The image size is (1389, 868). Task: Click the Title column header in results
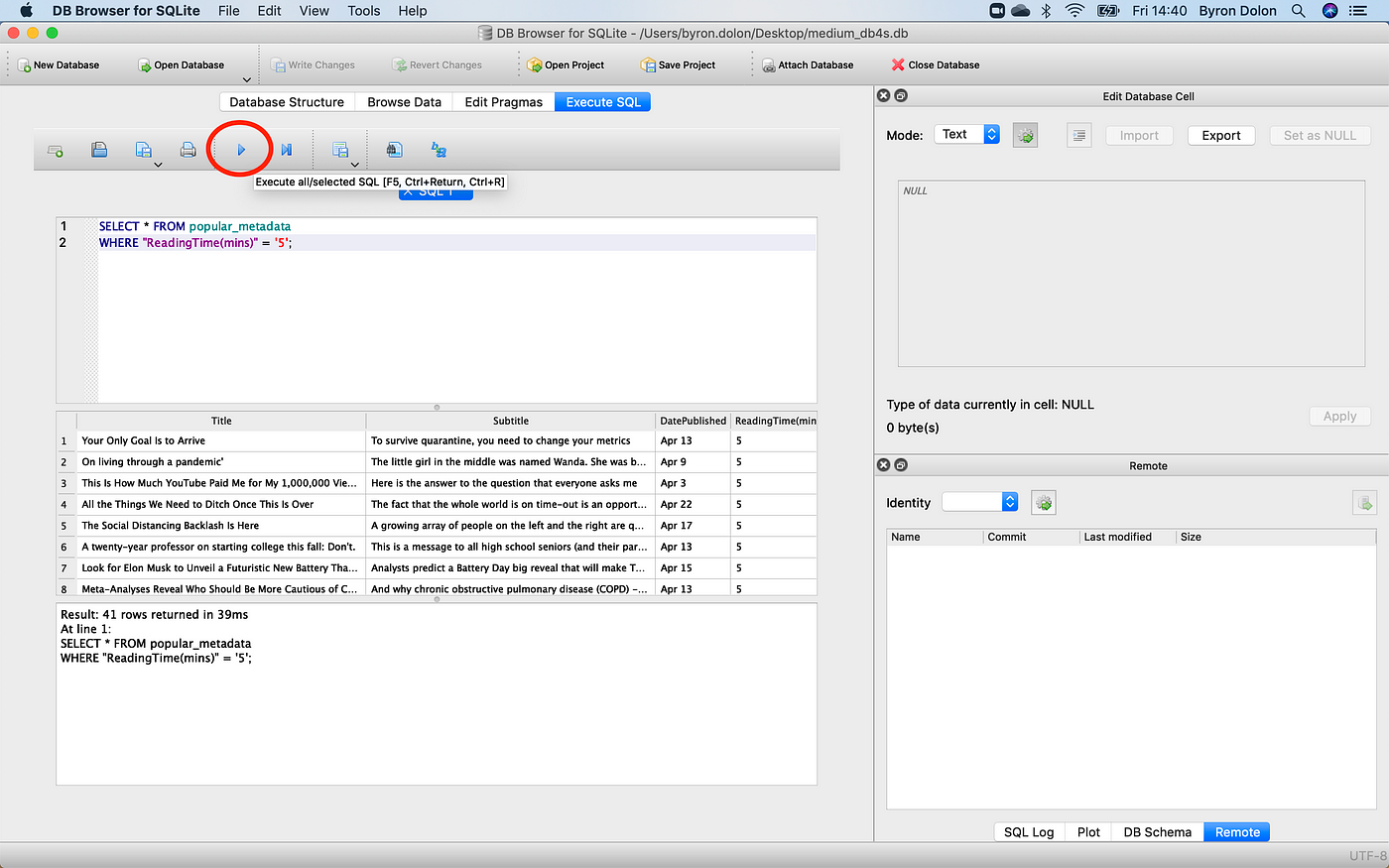[x=221, y=421]
